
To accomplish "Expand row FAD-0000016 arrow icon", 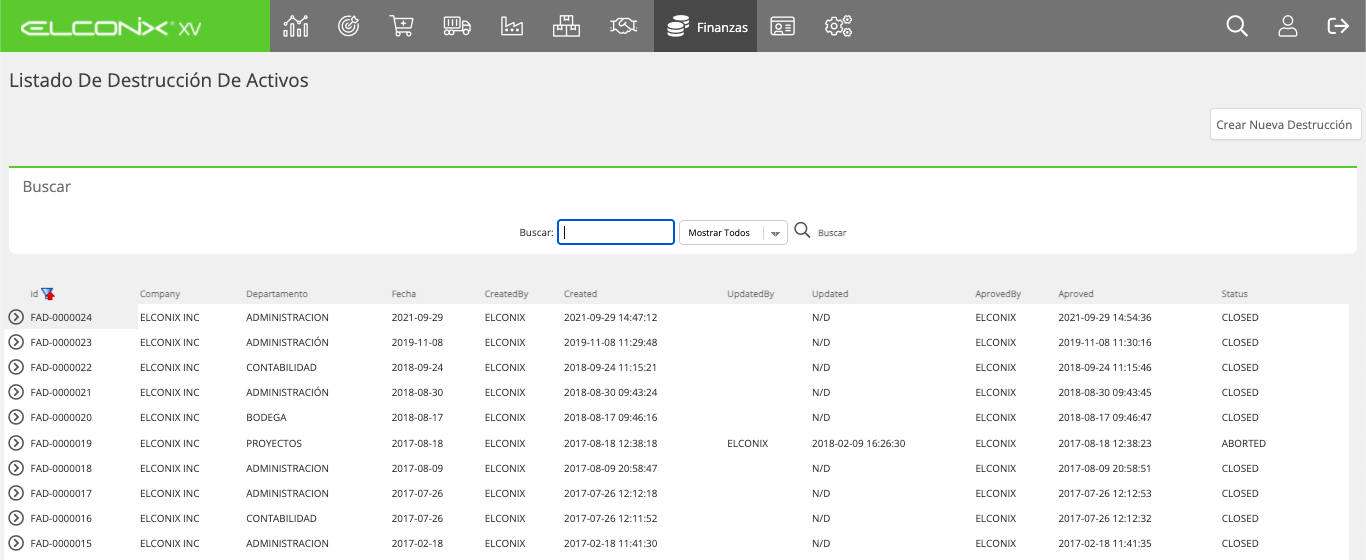I will (x=16, y=518).
